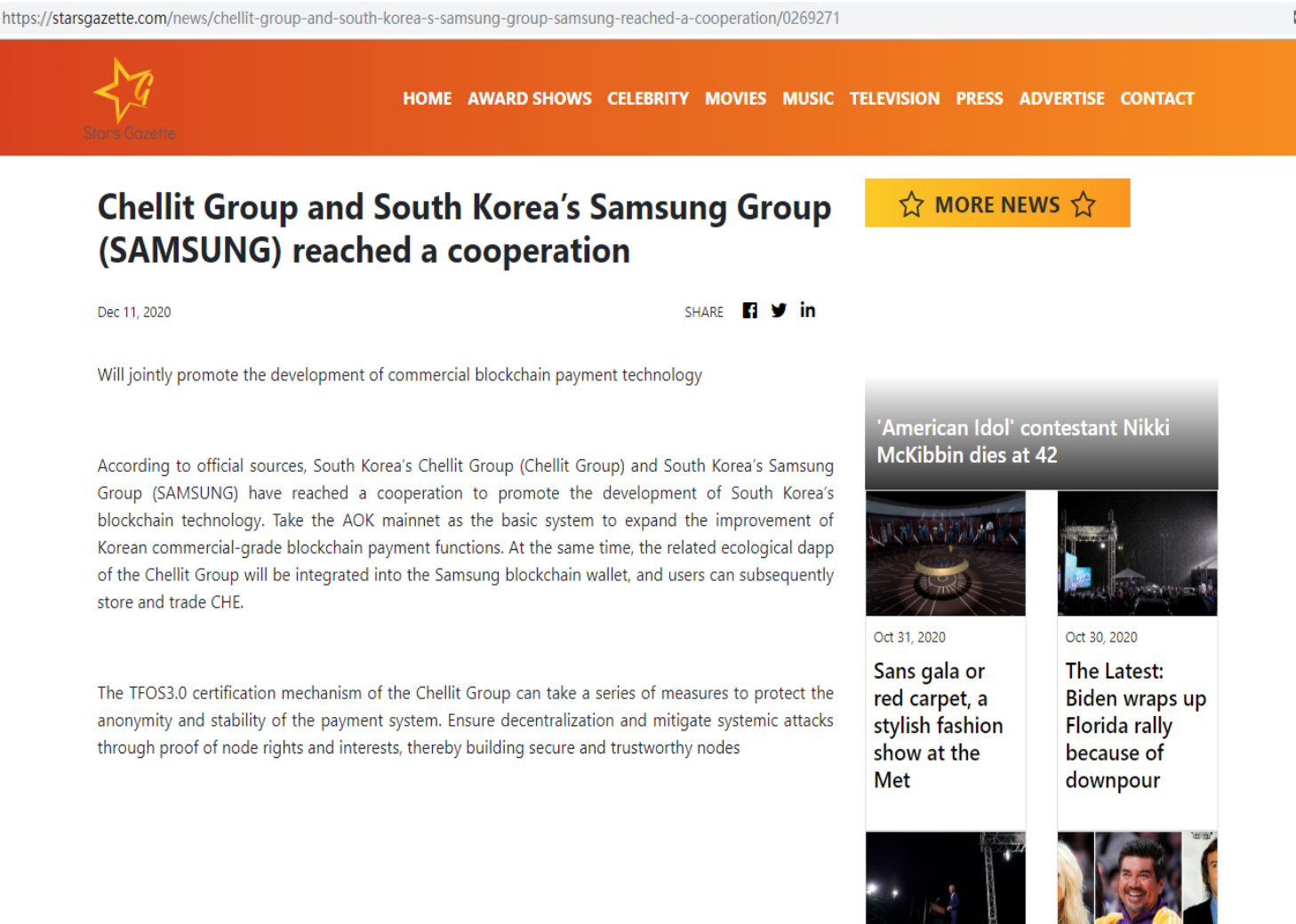The width and height of the screenshot is (1296, 924).
Task: Open the smiling man in Lakers jersey thumbnail
Action: tap(1138, 878)
